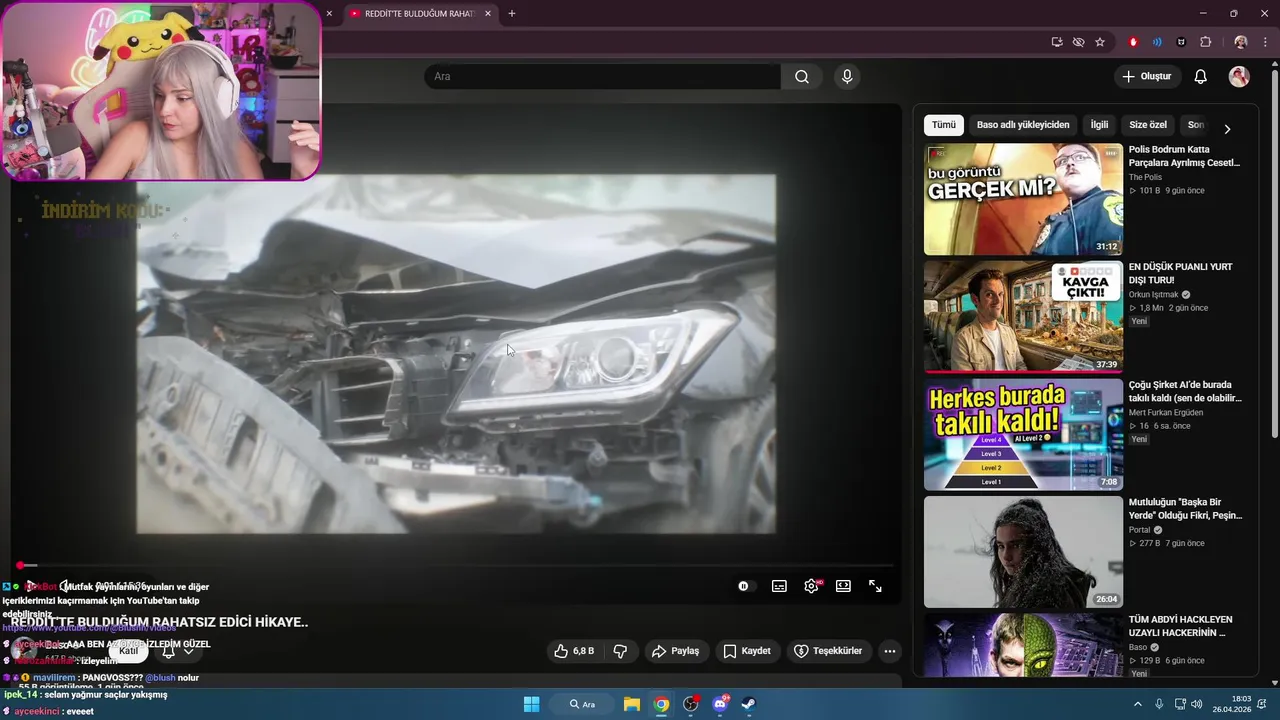Click the network tray icon
Screen dimensions: 1280x720
click(x=1180, y=704)
